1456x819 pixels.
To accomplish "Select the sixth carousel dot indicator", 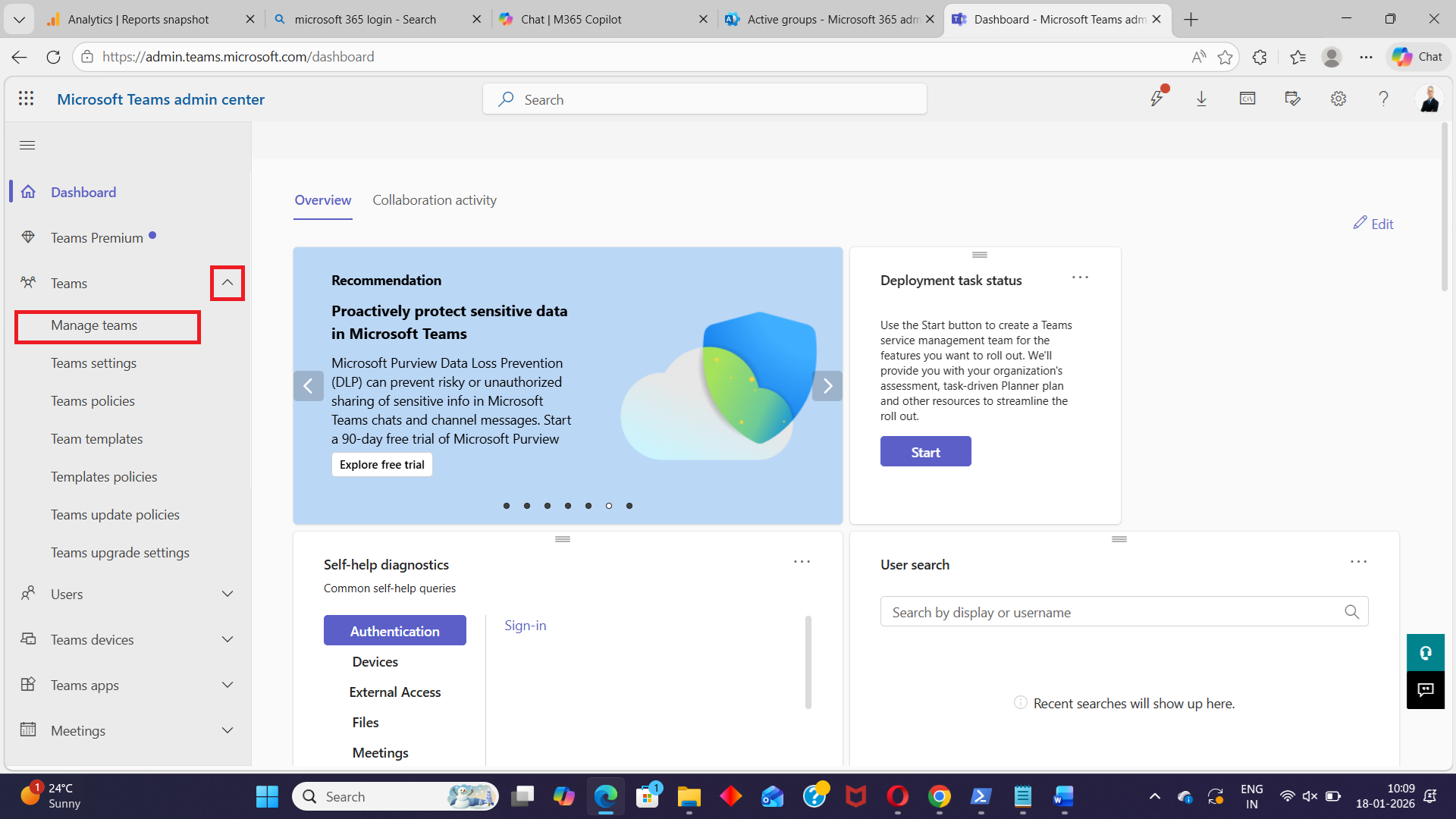I will click(609, 506).
